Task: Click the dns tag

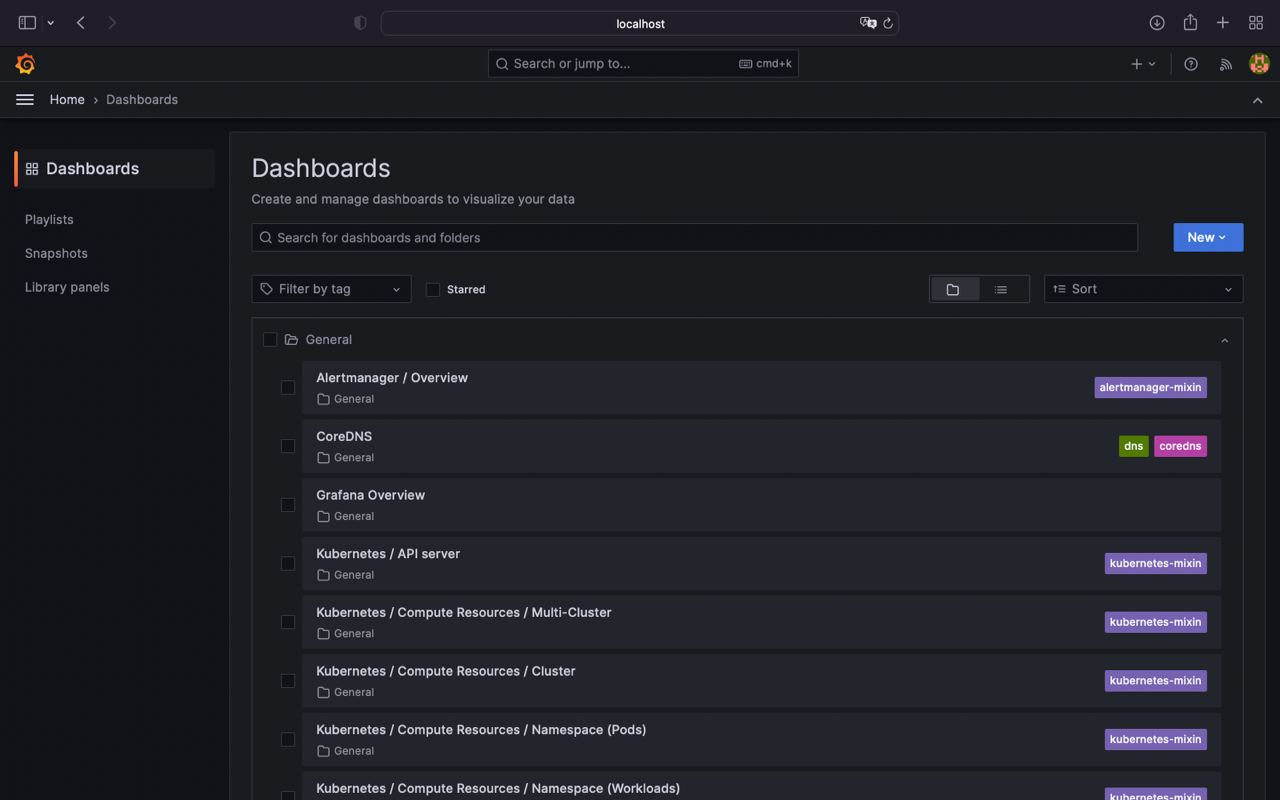Action: (x=1133, y=446)
